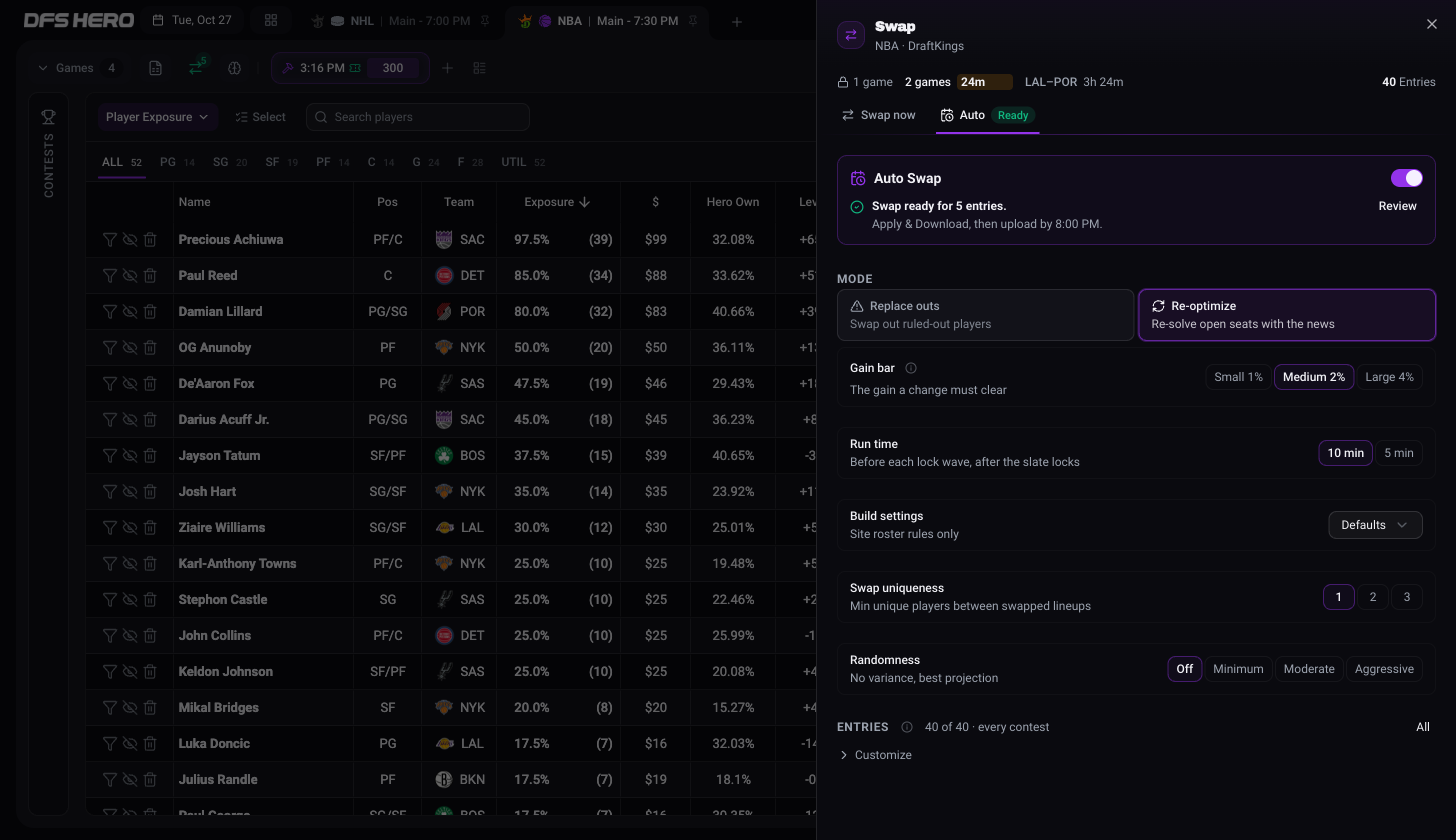Toggle visibility for De'Aaron Fox

click(130, 384)
